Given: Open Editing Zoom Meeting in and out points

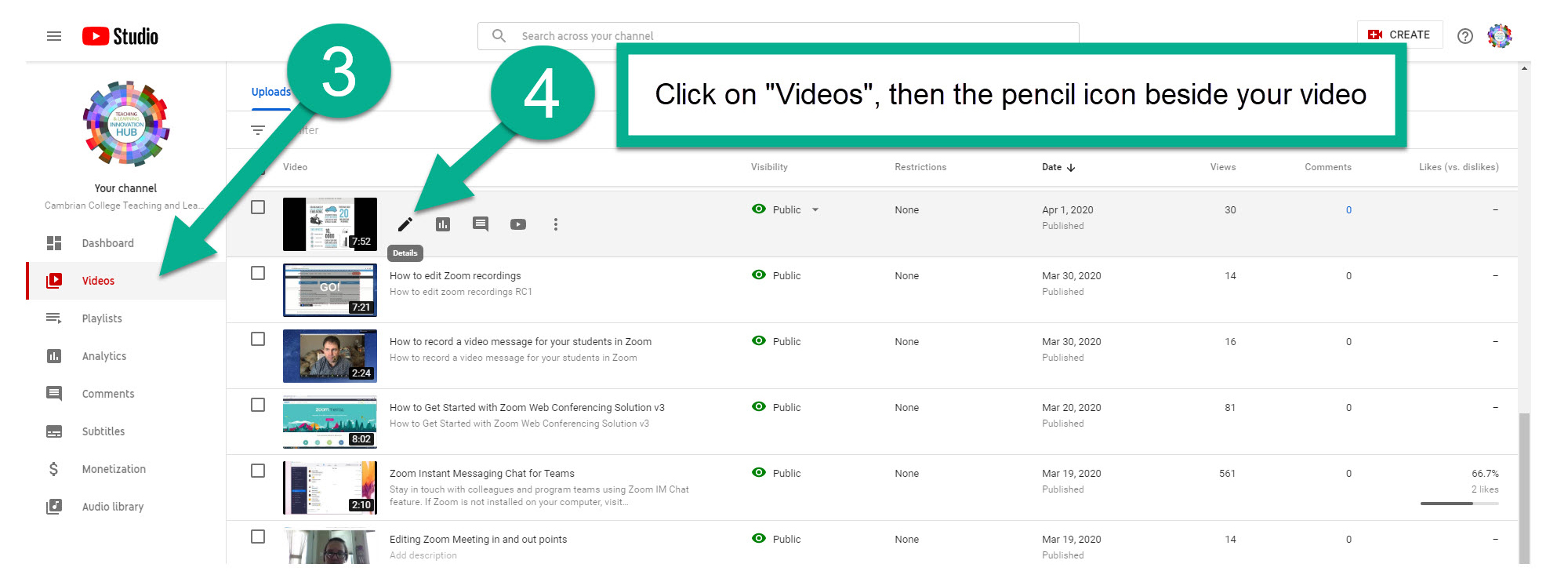Looking at the screenshot, I should [x=478, y=539].
